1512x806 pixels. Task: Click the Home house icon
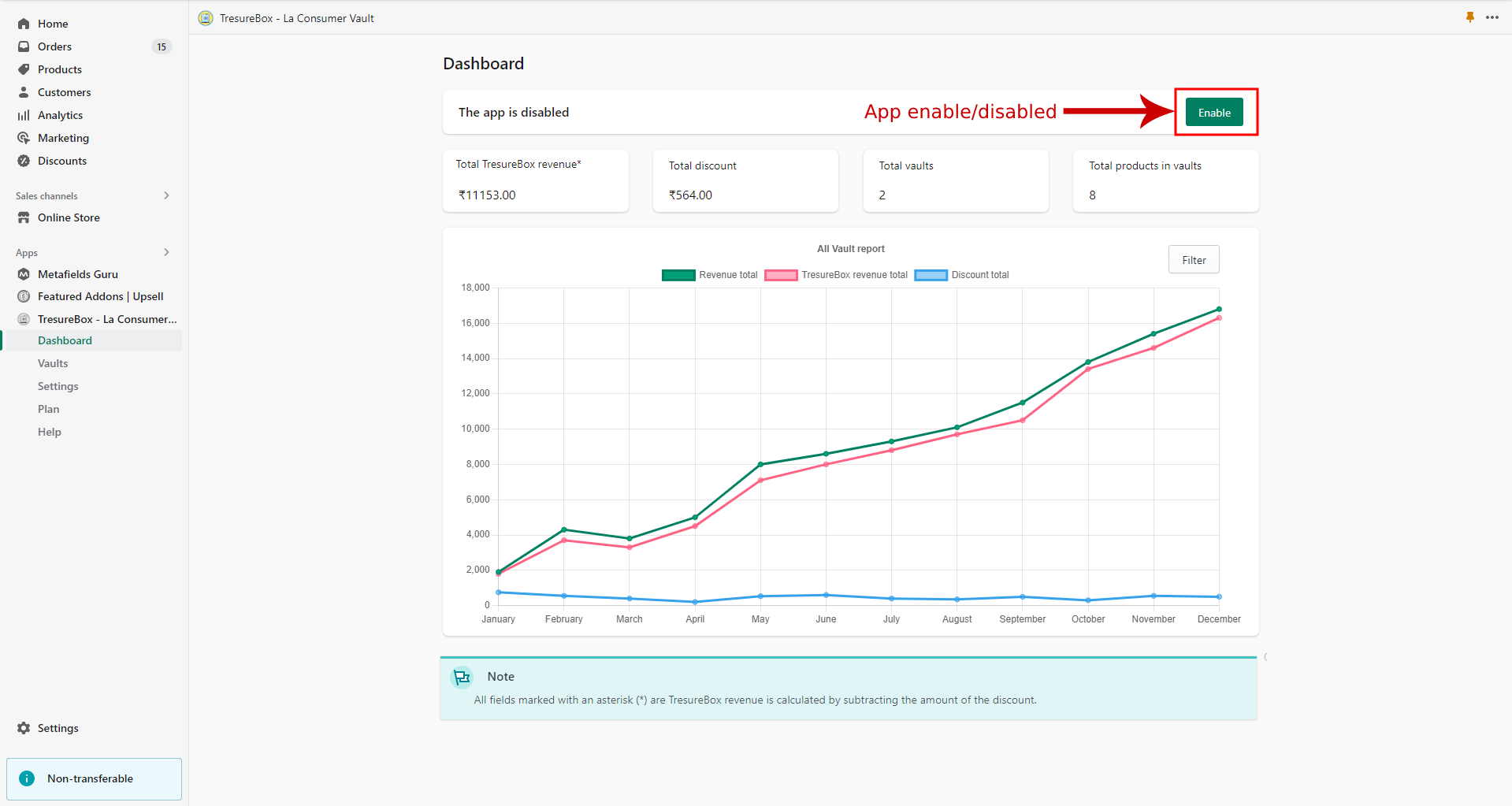[x=24, y=24]
